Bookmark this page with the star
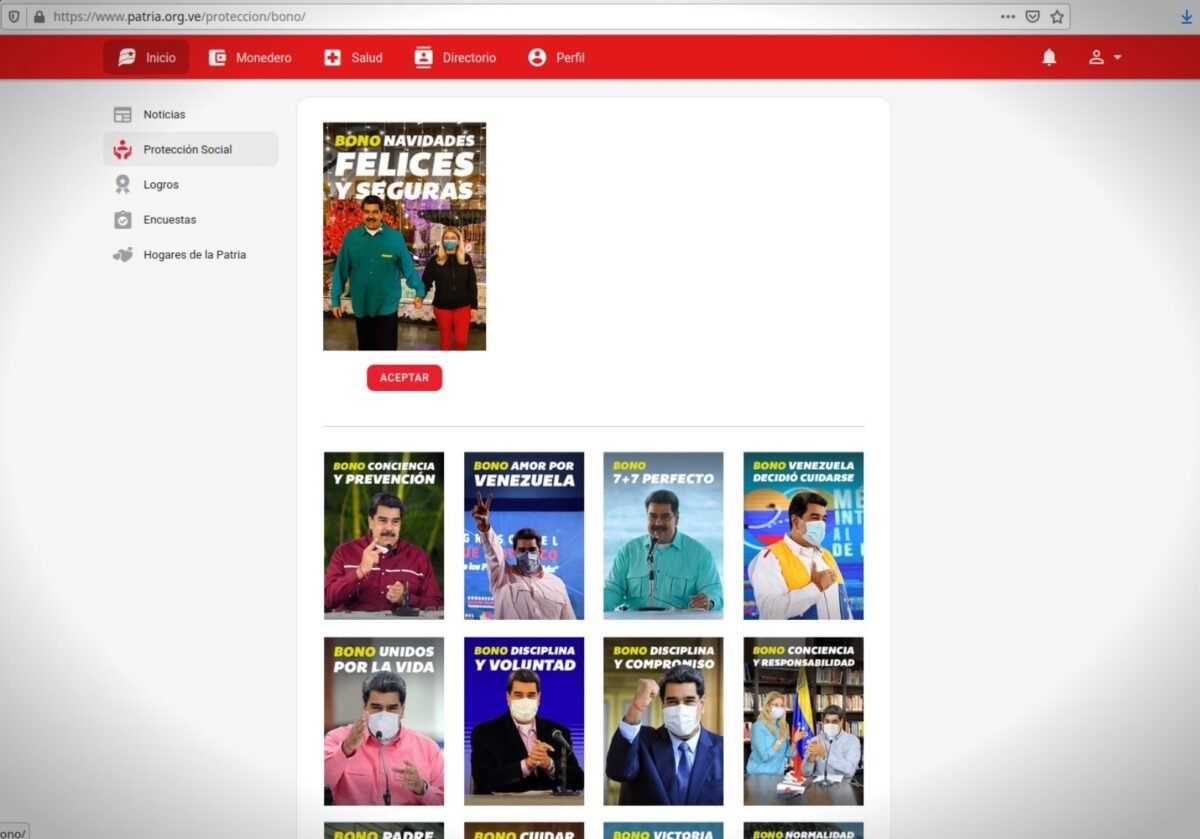The height and width of the screenshot is (839, 1200). [x=1057, y=17]
